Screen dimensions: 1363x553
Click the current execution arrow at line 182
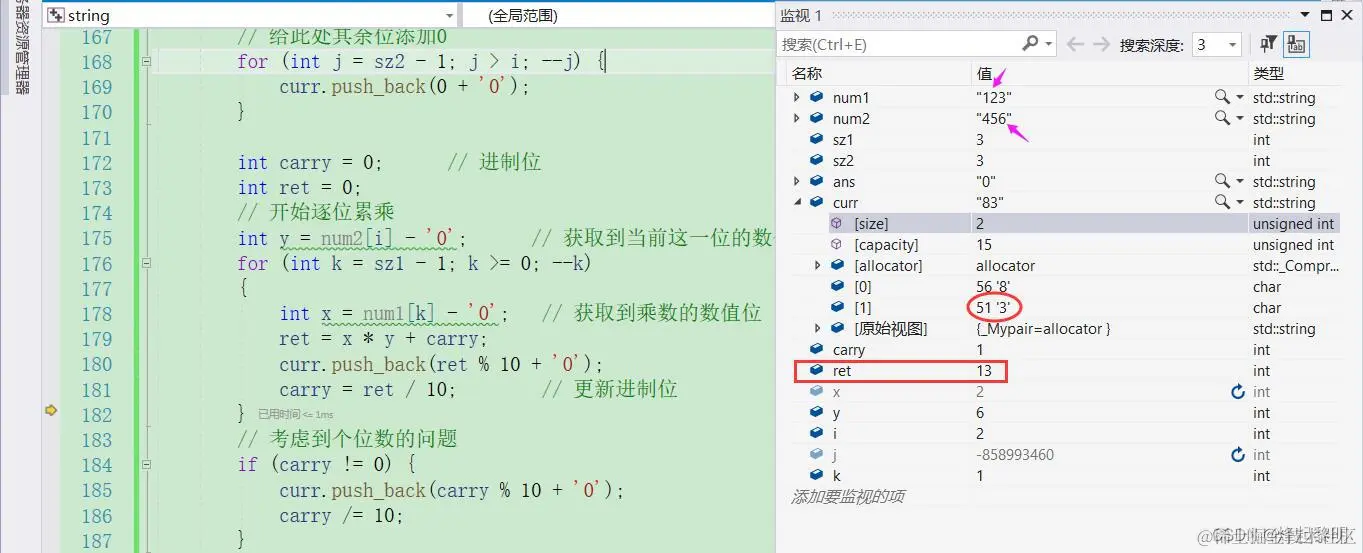pos(51,410)
